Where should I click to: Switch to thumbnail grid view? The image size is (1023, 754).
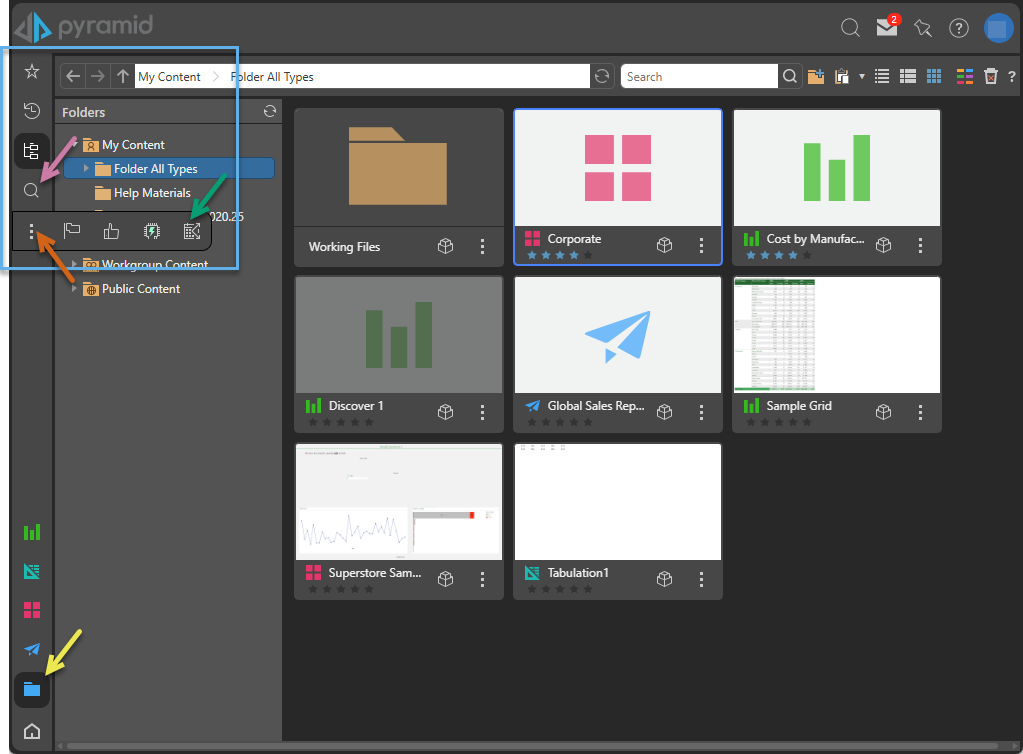click(x=934, y=76)
